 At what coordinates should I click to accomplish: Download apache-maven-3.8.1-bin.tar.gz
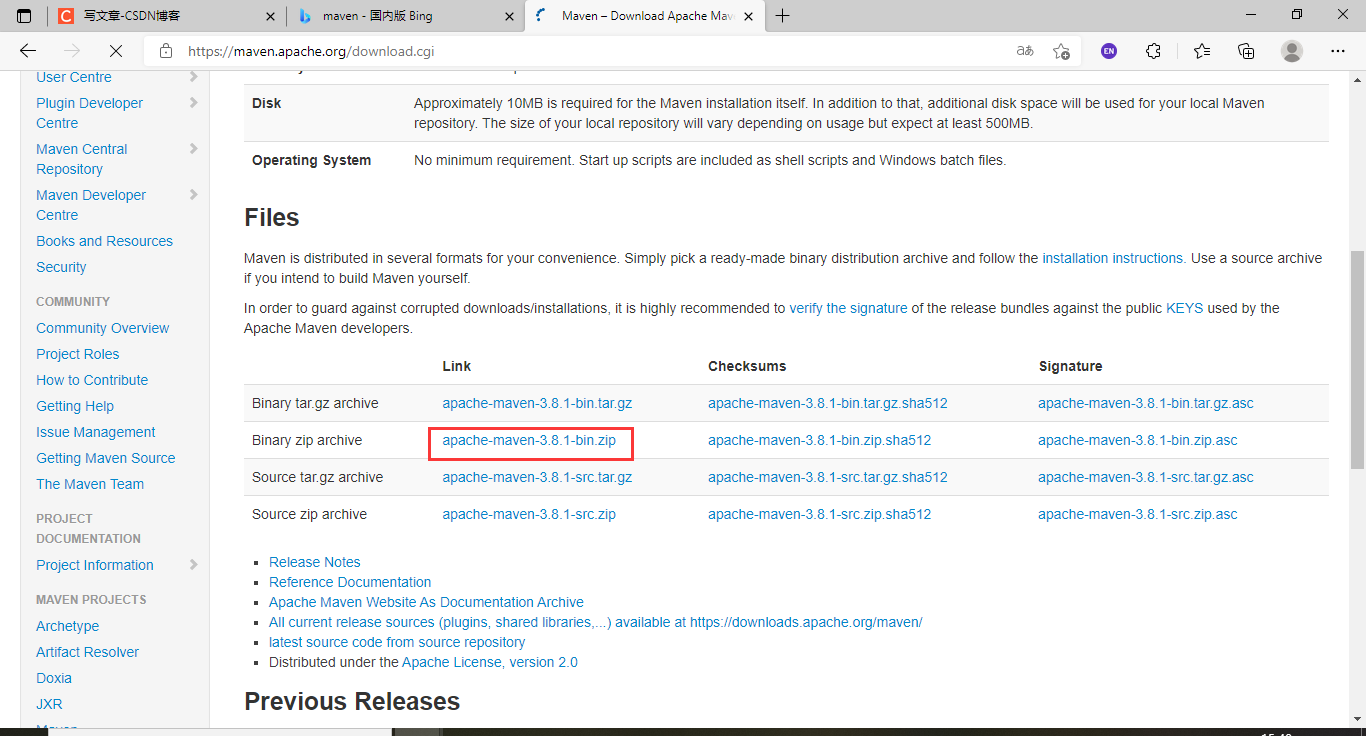pyautogui.click(x=537, y=403)
